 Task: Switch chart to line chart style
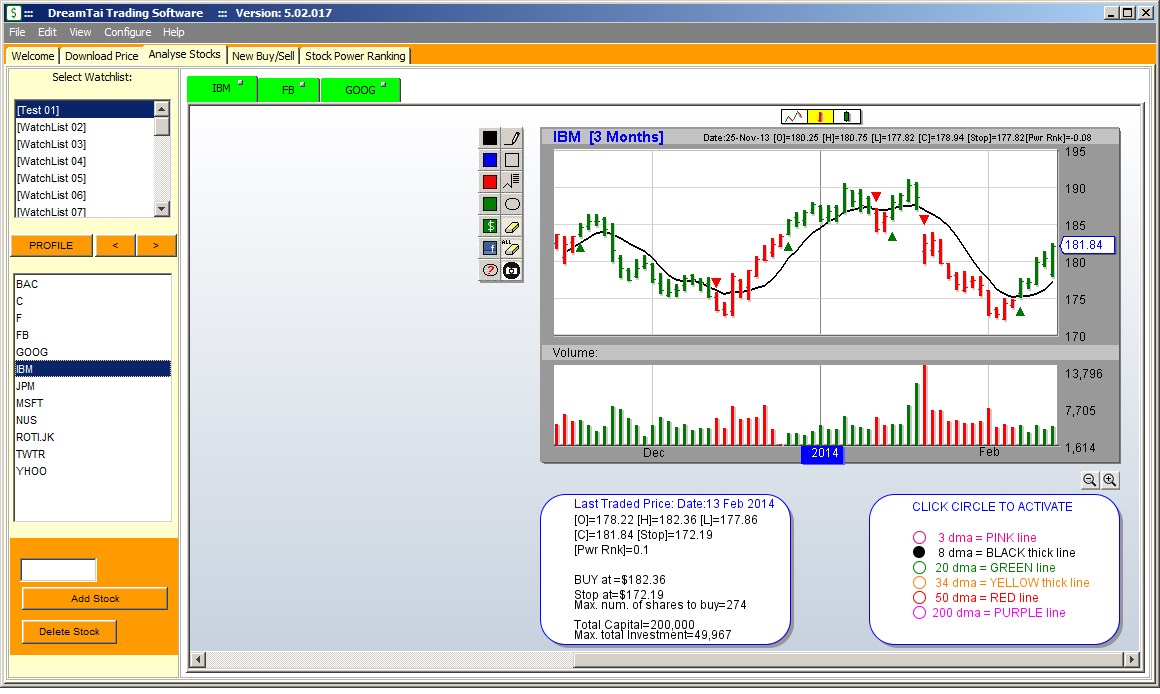point(794,117)
